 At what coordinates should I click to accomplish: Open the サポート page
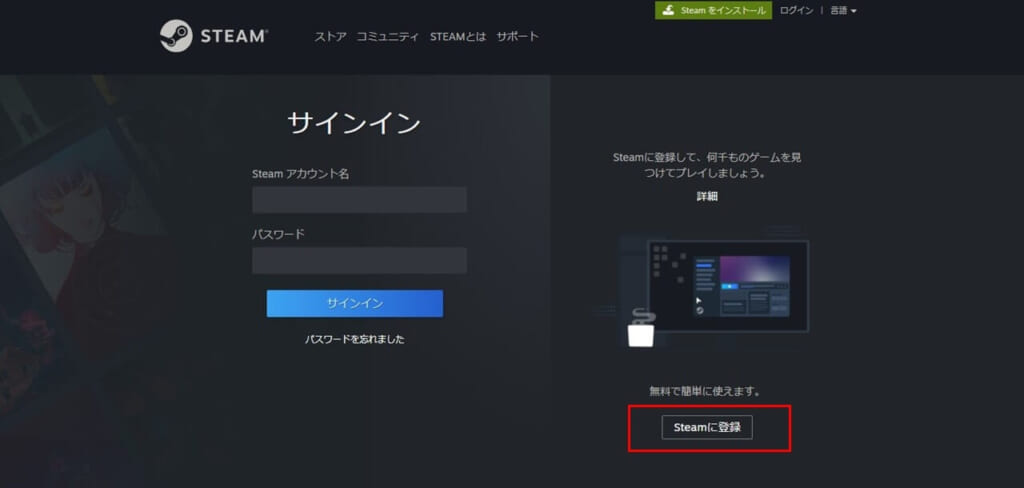click(x=517, y=37)
